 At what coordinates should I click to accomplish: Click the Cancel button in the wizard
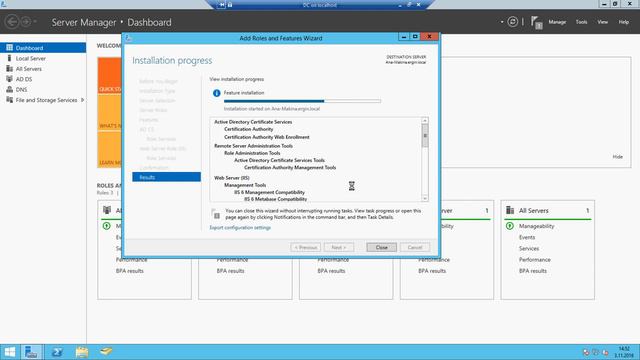(415, 247)
